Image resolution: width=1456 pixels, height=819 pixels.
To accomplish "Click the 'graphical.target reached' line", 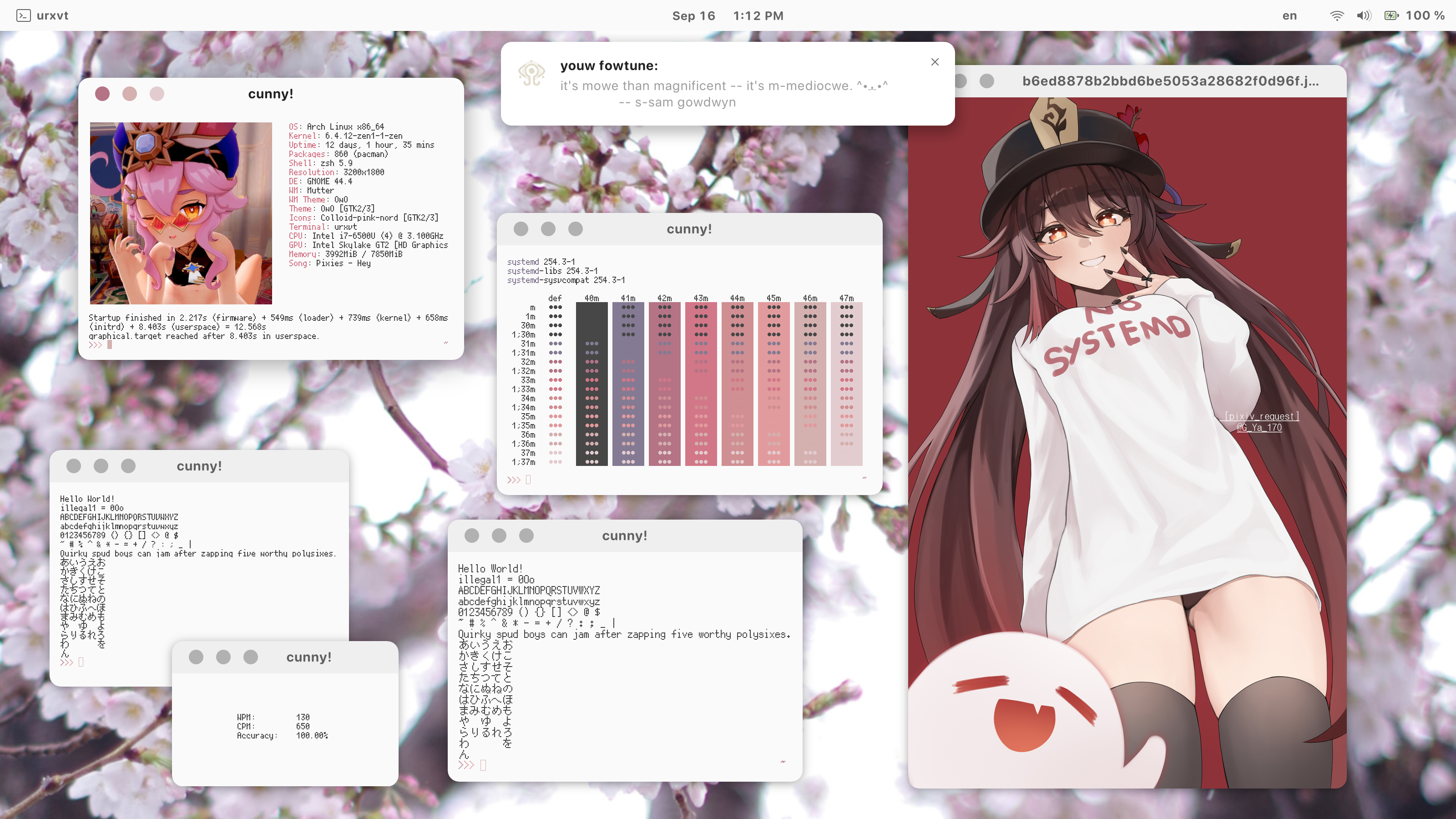I will (x=203, y=336).
